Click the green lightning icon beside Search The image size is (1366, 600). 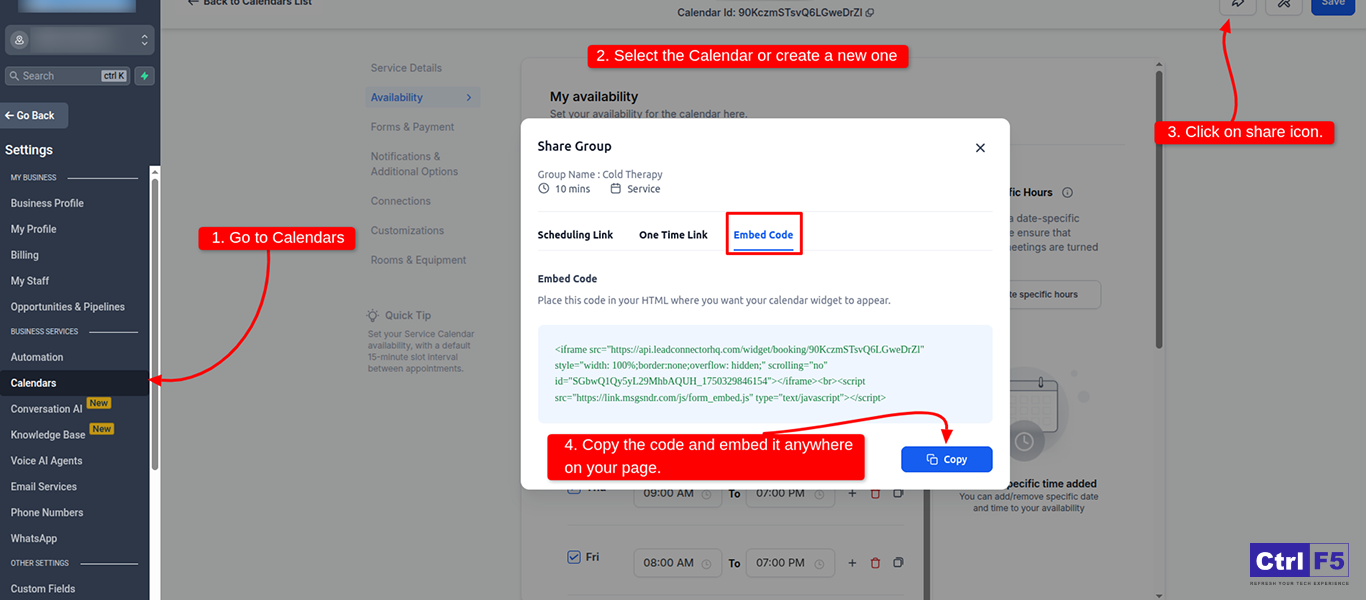tap(144, 75)
